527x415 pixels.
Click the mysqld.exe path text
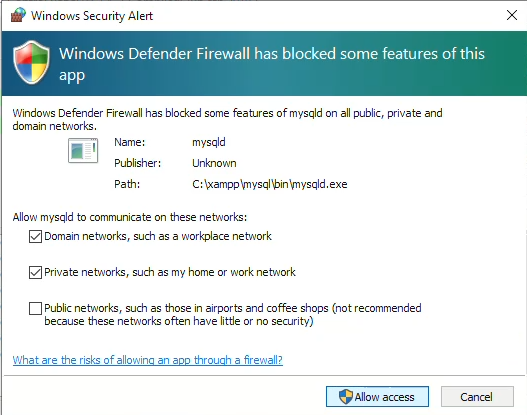(270, 184)
